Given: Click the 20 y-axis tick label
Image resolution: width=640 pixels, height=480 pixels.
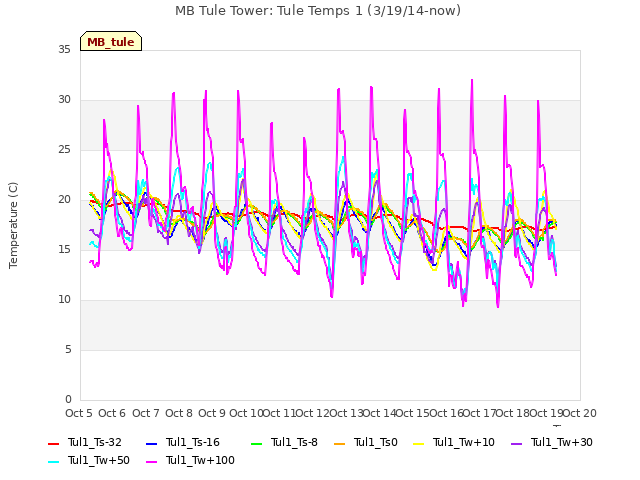Looking at the screenshot, I should 64,200.
